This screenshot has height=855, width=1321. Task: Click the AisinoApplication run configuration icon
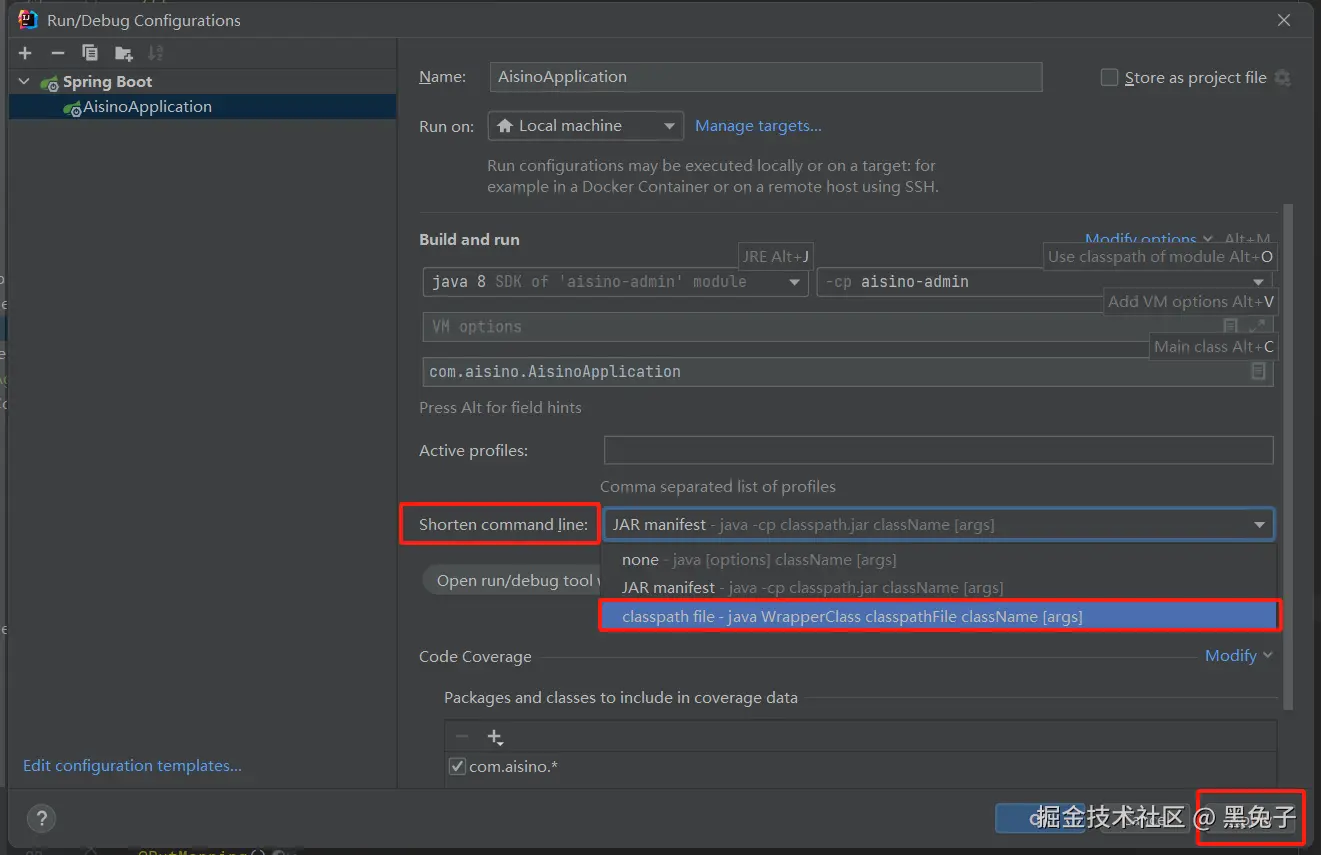[x=72, y=108]
